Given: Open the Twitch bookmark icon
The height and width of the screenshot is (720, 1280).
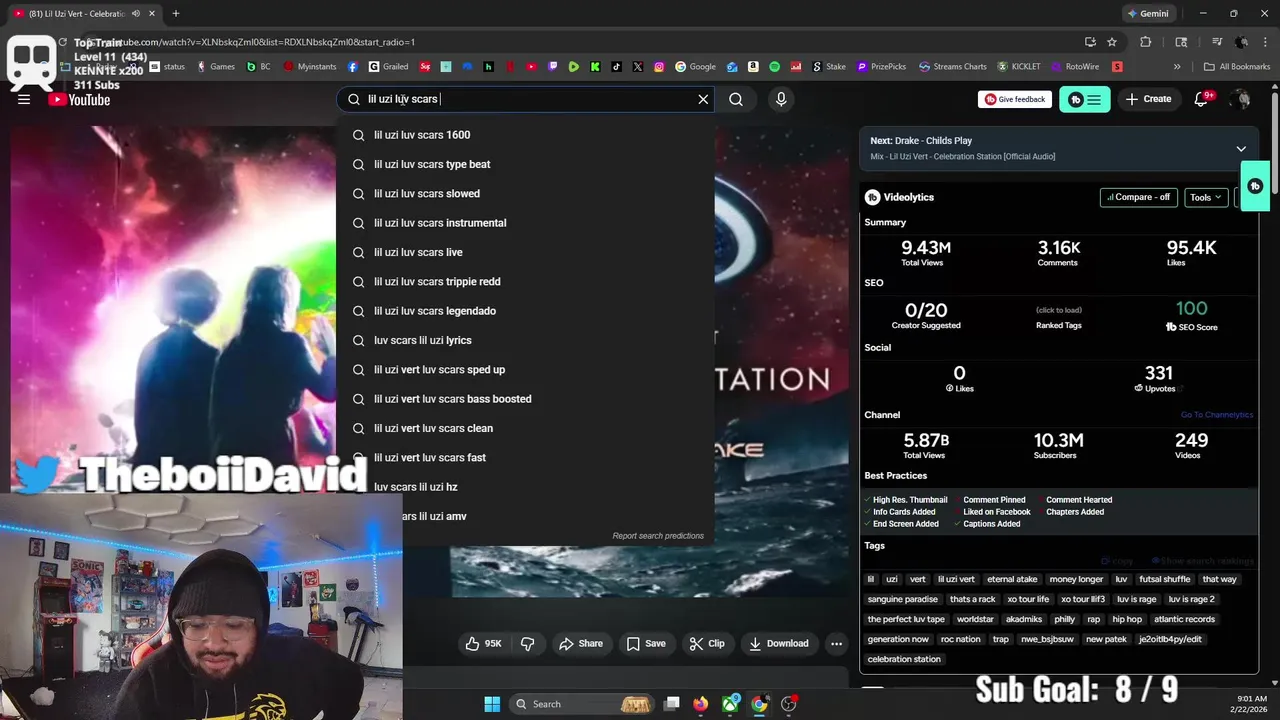Looking at the screenshot, I should (x=552, y=67).
